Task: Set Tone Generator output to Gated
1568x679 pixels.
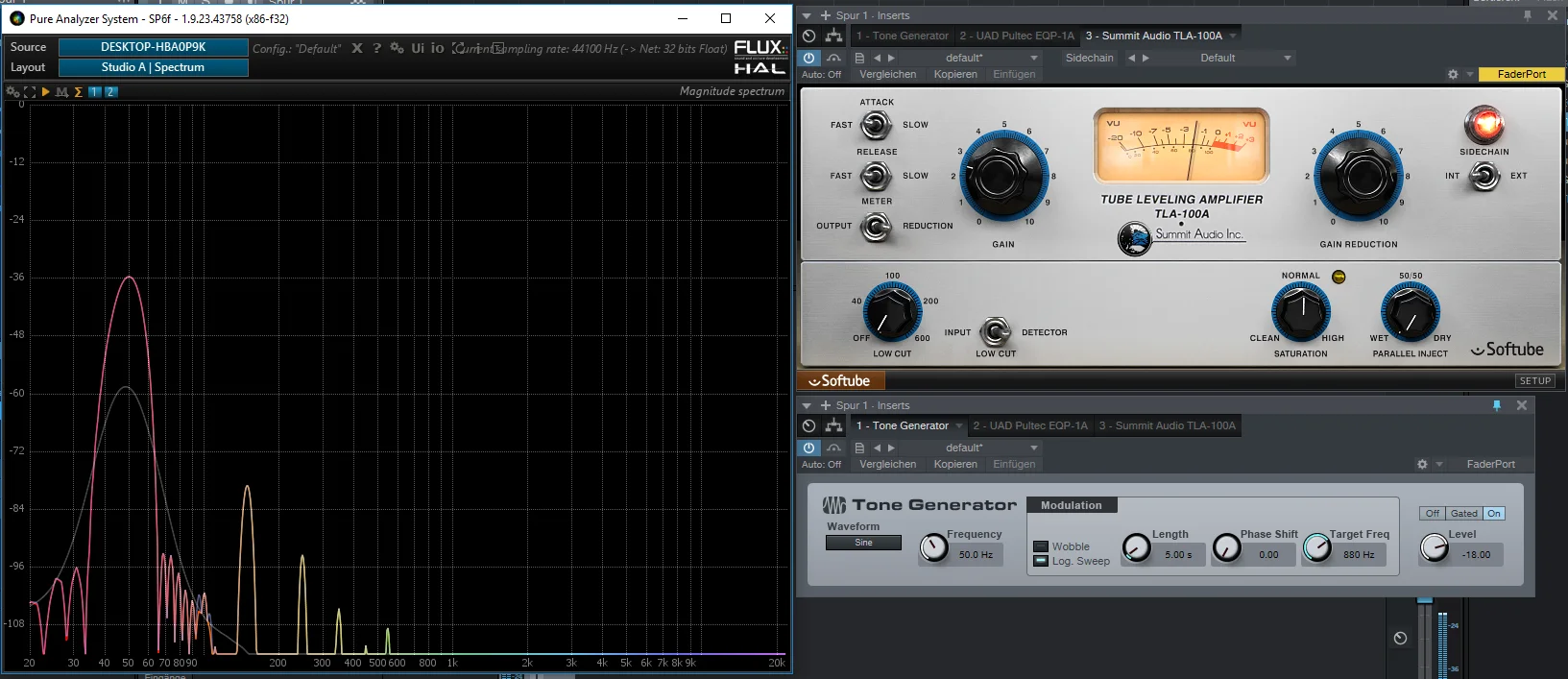Action: pyautogui.click(x=1463, y=514)
